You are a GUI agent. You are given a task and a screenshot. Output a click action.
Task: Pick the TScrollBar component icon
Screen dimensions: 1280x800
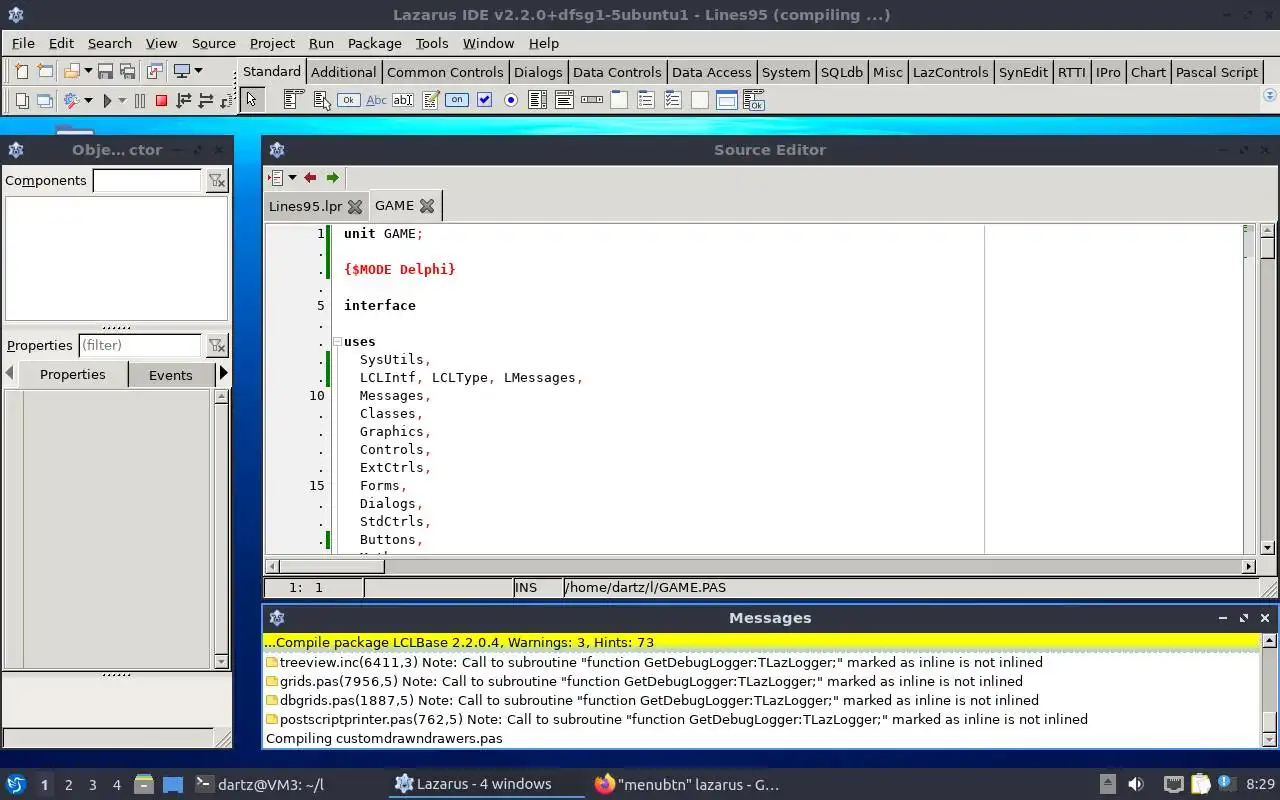[592, 100]
